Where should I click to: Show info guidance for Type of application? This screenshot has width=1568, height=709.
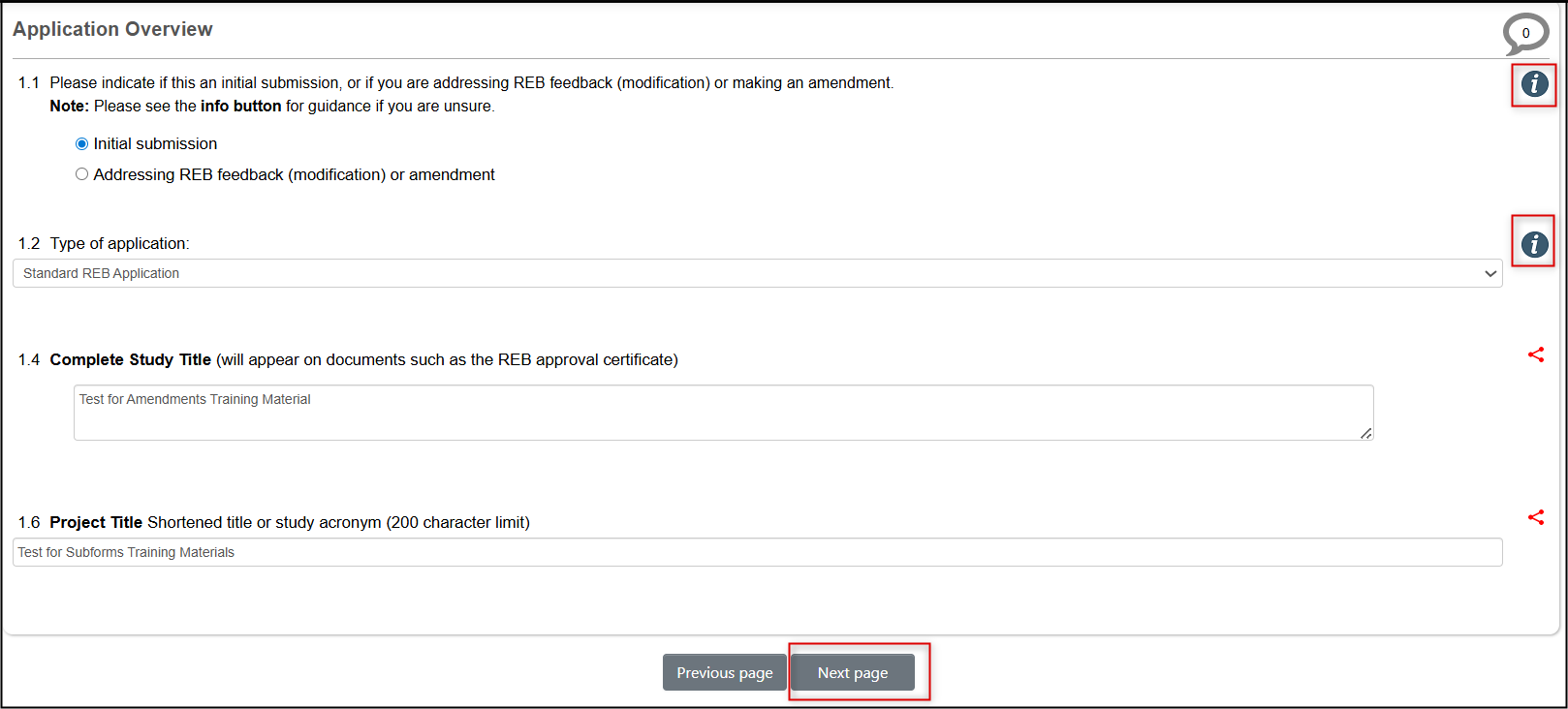[x=1534, y=244]
